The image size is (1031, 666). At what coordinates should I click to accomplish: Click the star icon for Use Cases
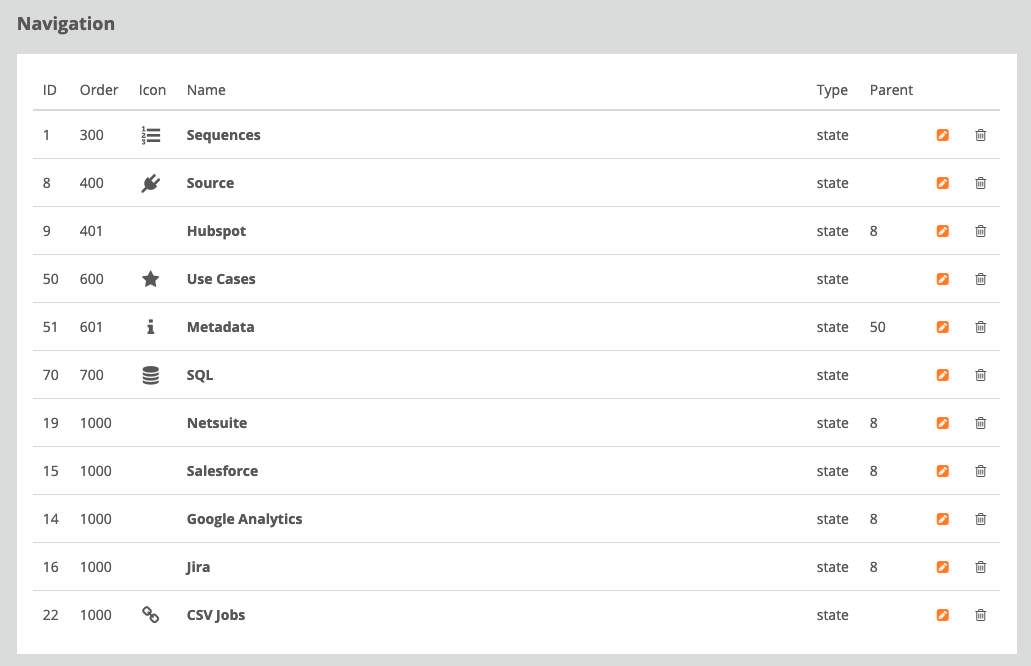click(151, 279)
